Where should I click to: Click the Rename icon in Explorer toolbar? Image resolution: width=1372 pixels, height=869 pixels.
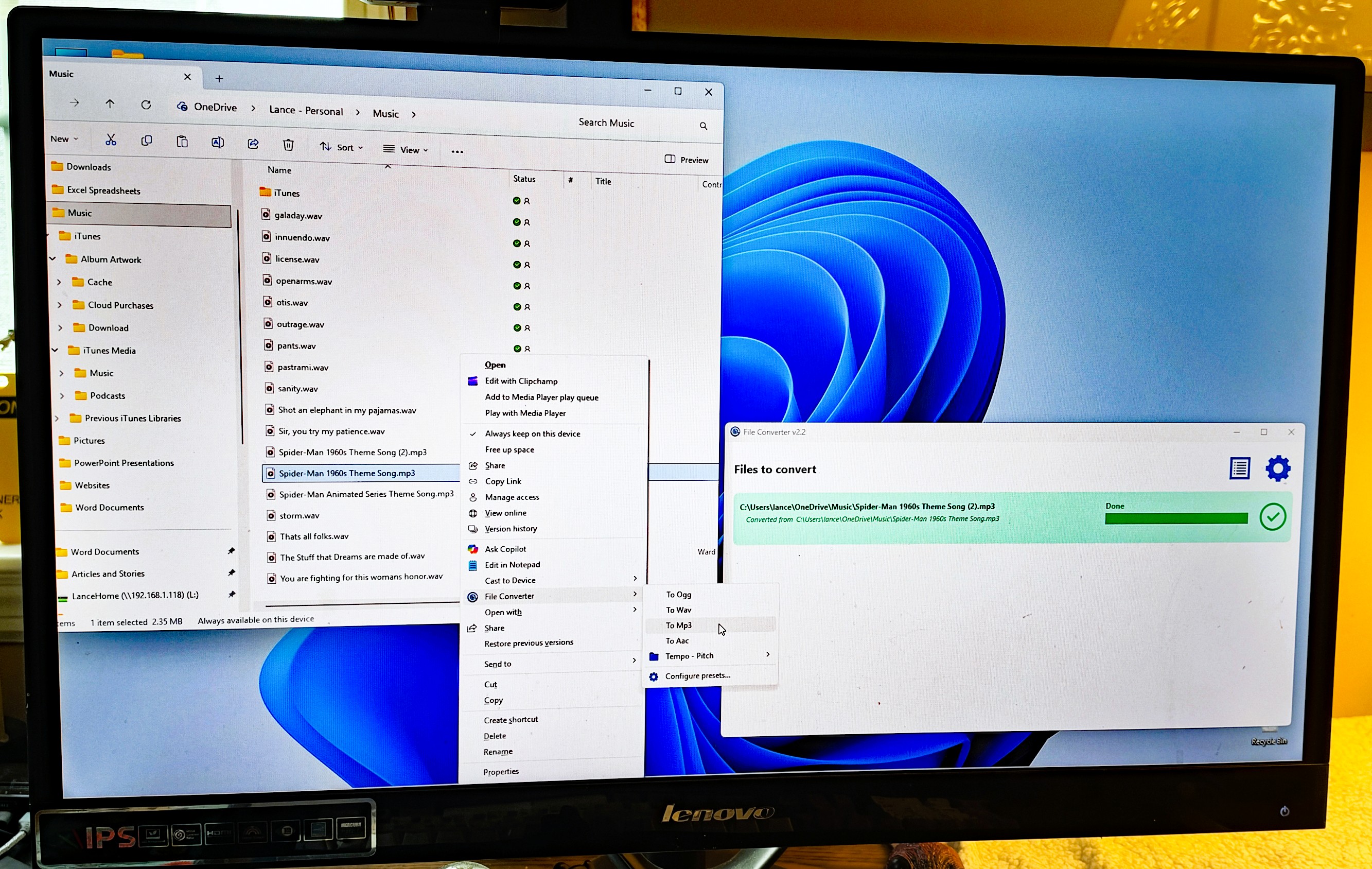click(x=217, y=143)
